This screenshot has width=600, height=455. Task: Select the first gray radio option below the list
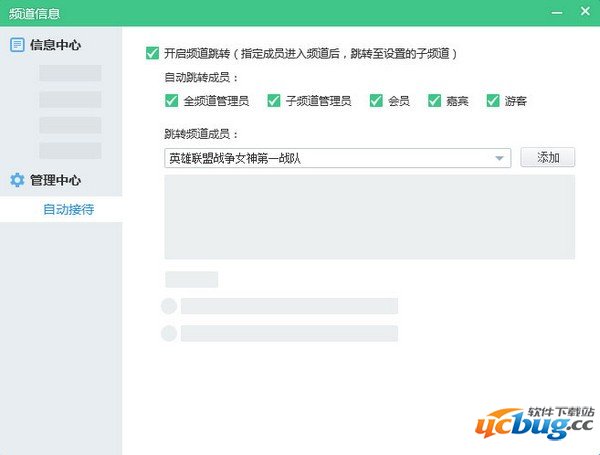pos(169,306)
